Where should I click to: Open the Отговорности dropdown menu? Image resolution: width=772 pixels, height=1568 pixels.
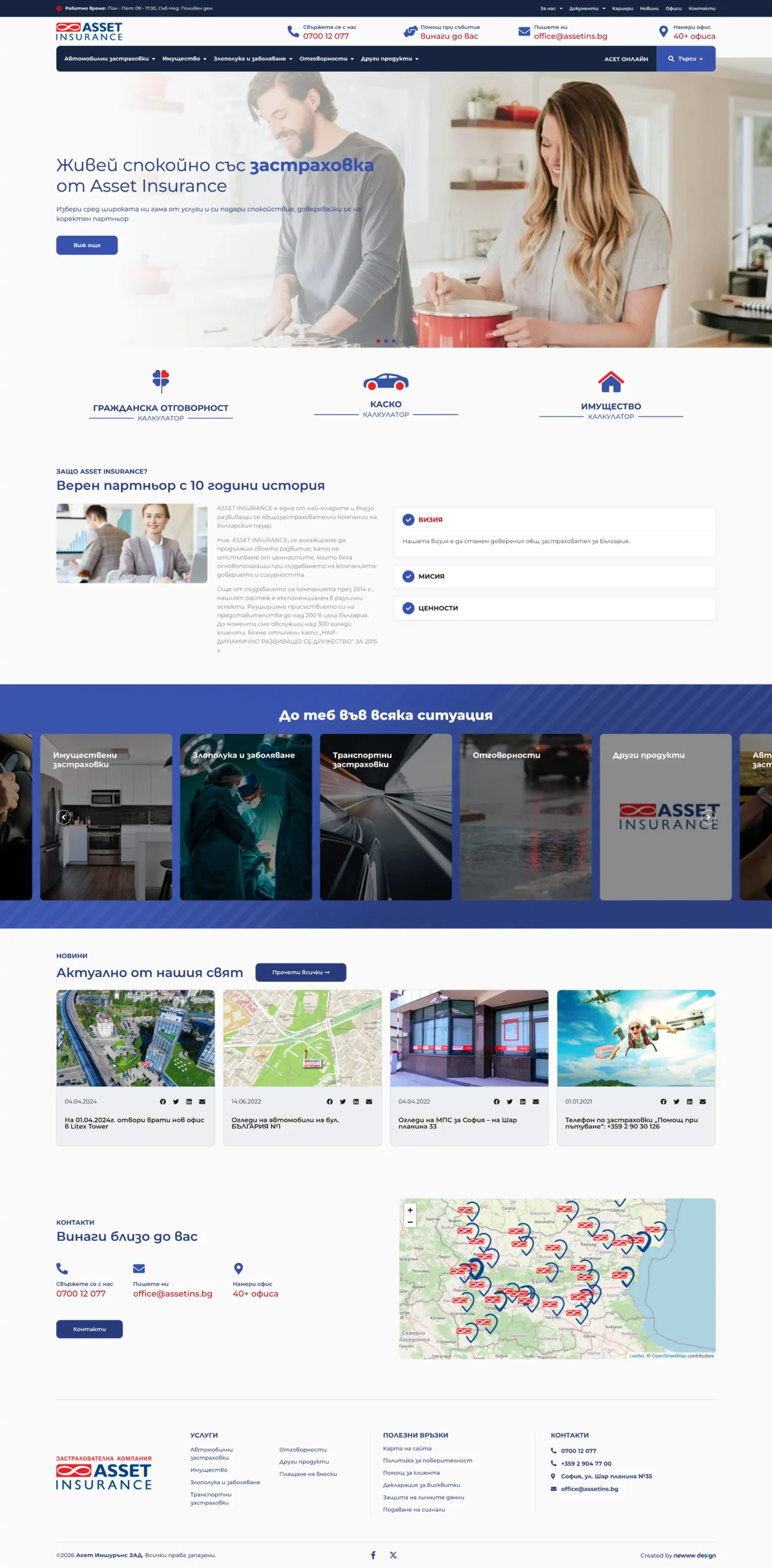[x=327, y=59]
